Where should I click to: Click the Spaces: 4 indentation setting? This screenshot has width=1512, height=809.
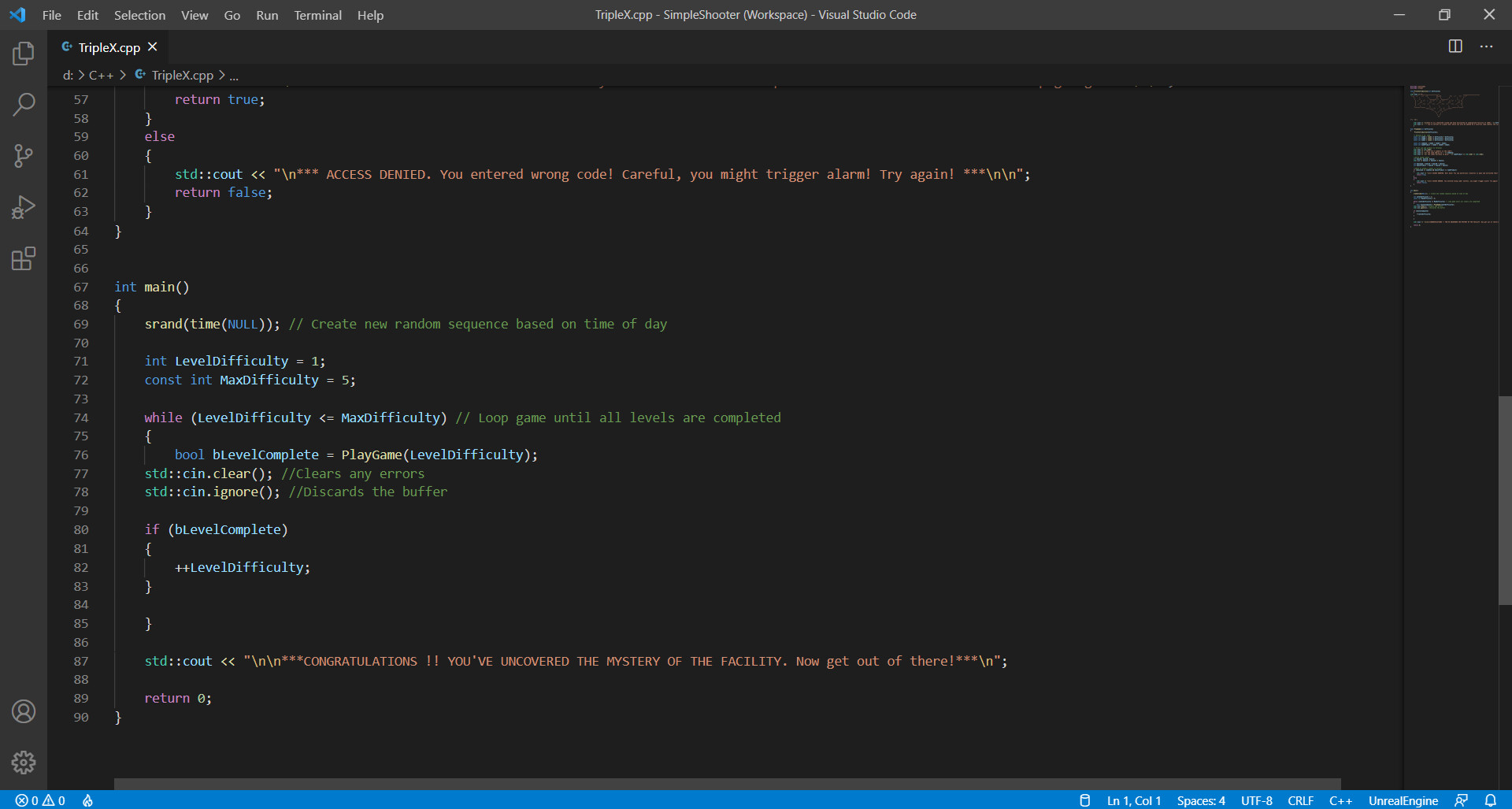pyautogui.click(x=1200, y=800)
